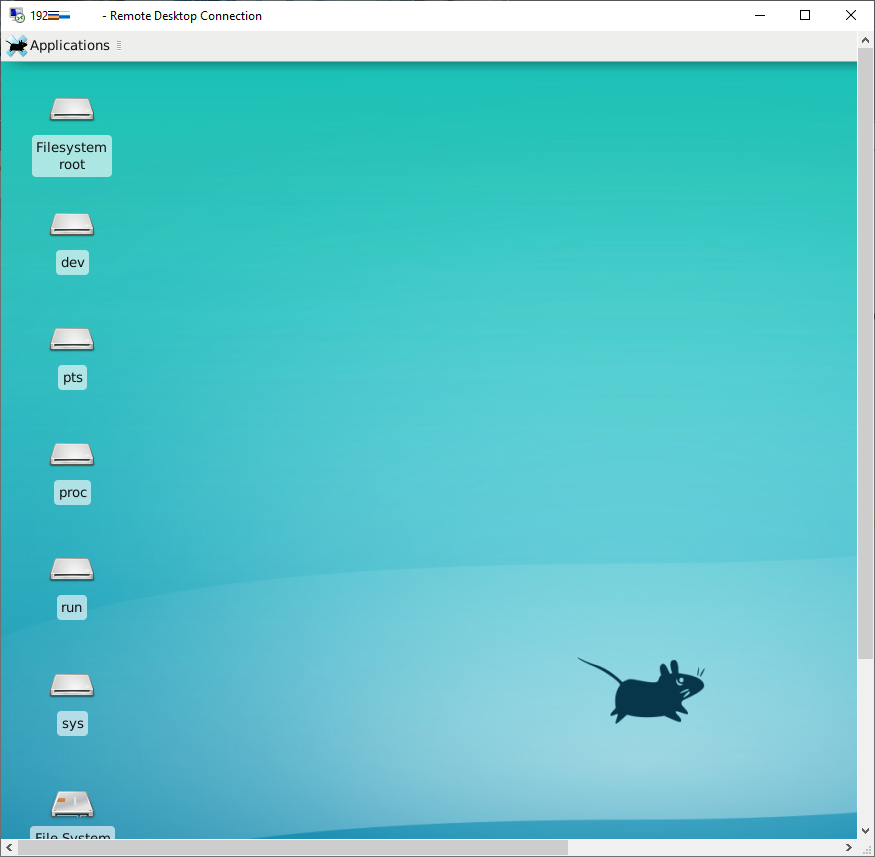Close the Remote Desktop Connection window
The width and height of the screenshot is (875, 857).
pyautogui.click(x=851, y=16)
